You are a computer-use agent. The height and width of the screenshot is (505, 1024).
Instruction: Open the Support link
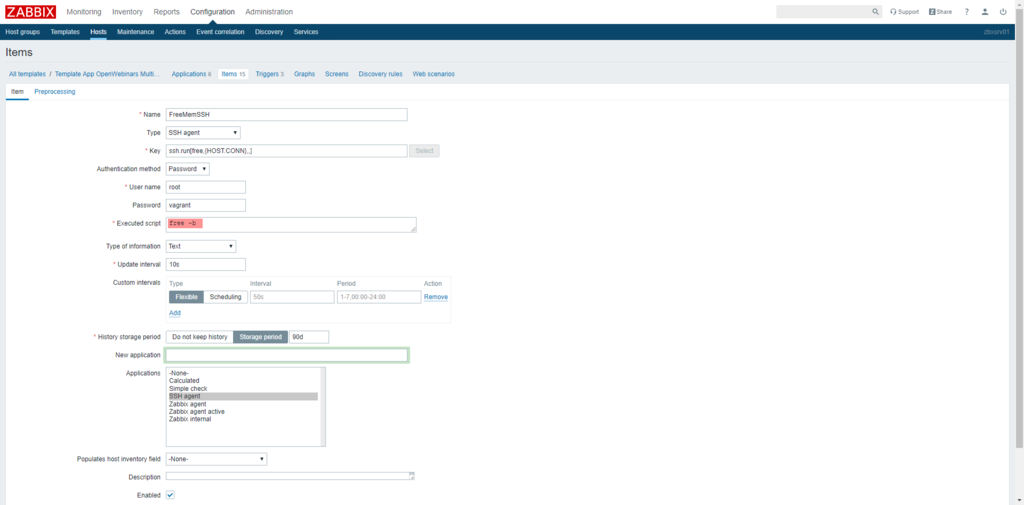[905, 12]
